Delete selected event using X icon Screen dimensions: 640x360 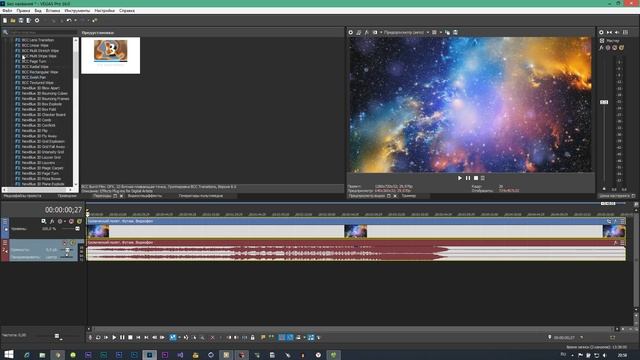click(x=212, y=337)
